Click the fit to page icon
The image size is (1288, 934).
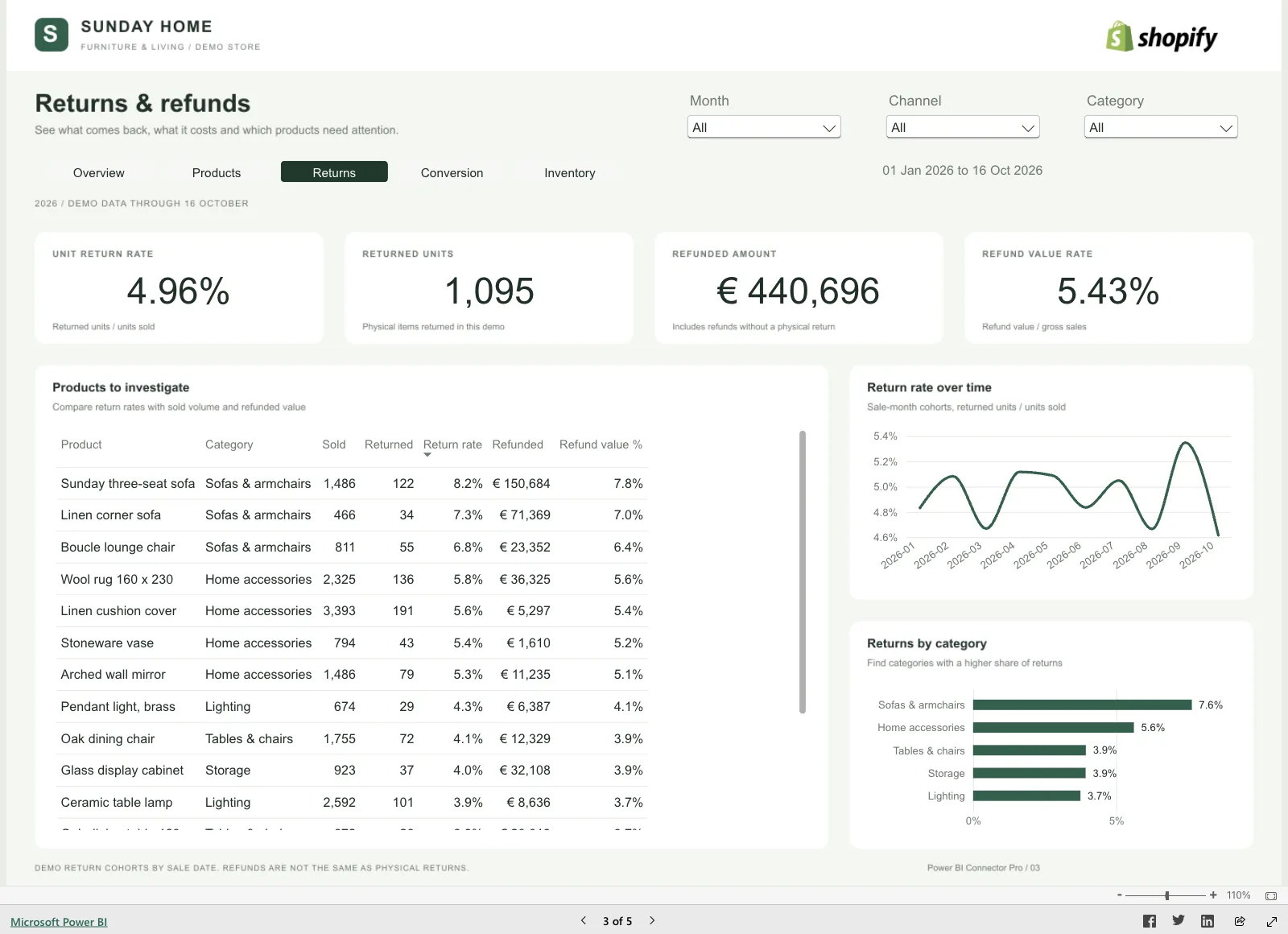(1271, 895)
